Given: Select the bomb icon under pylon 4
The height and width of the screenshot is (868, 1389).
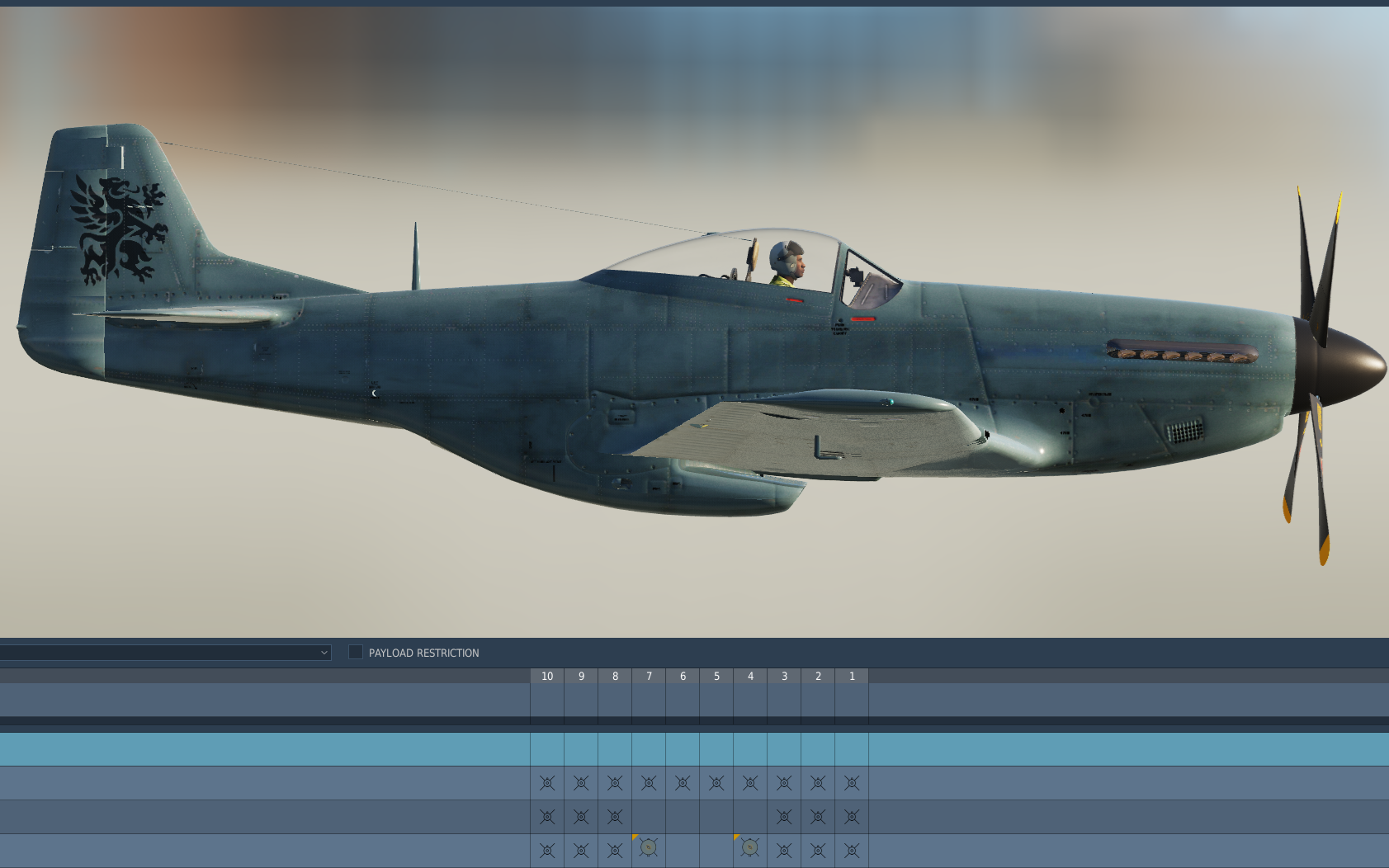Looking at the screenshot, I should 749,850.
